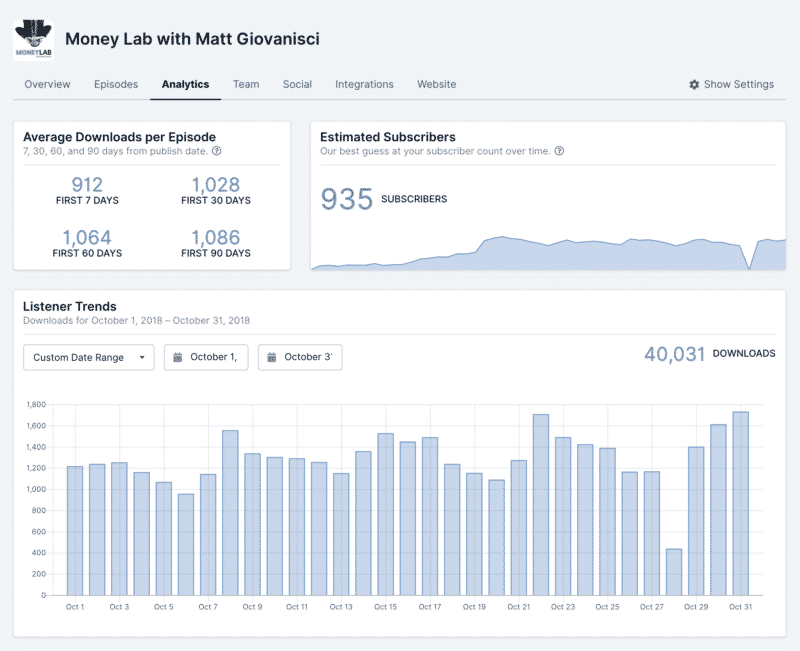Click the Oct 6 download bar
800x651 pixels.
[x=186, y=544]
